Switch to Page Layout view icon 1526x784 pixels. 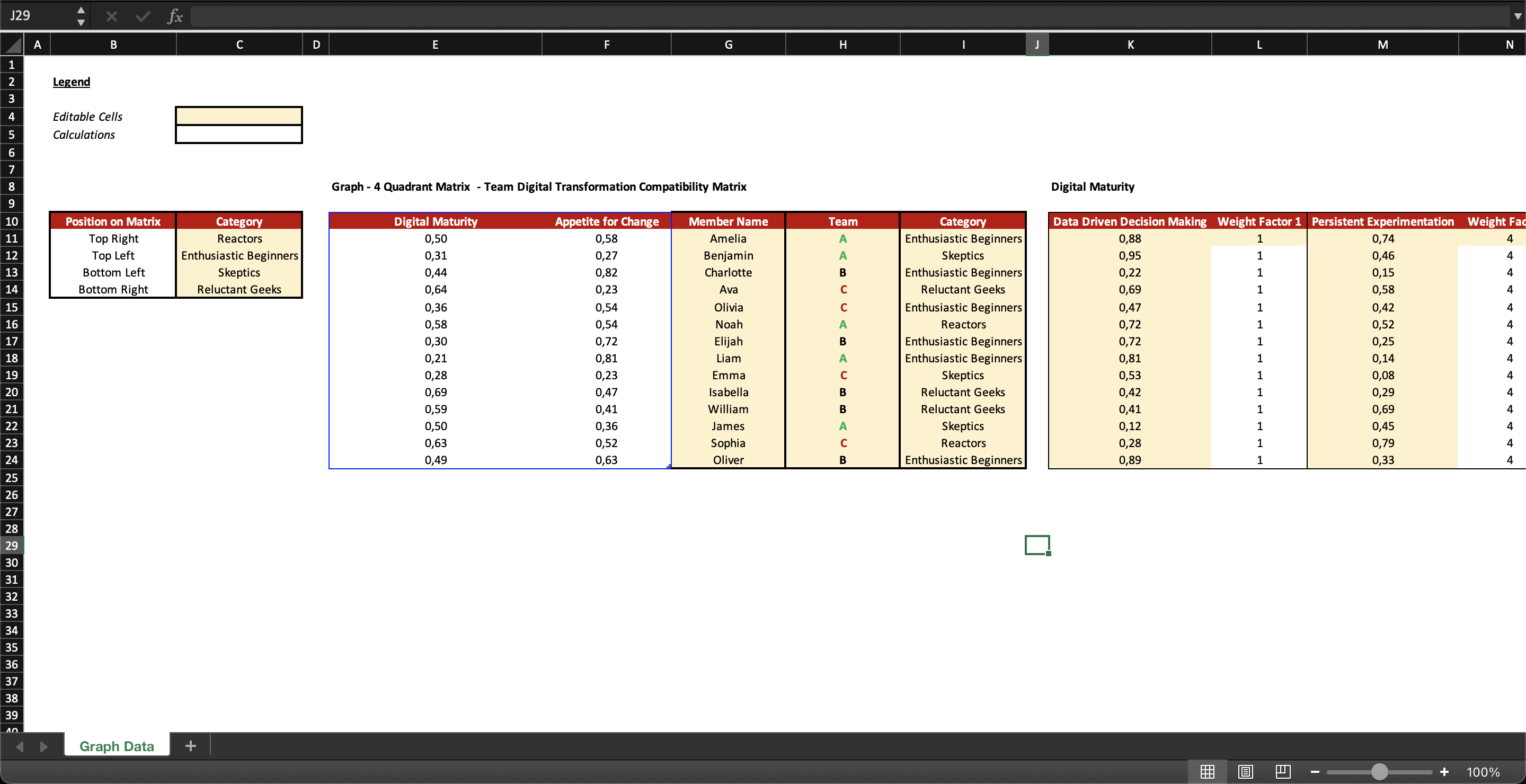1245,772
